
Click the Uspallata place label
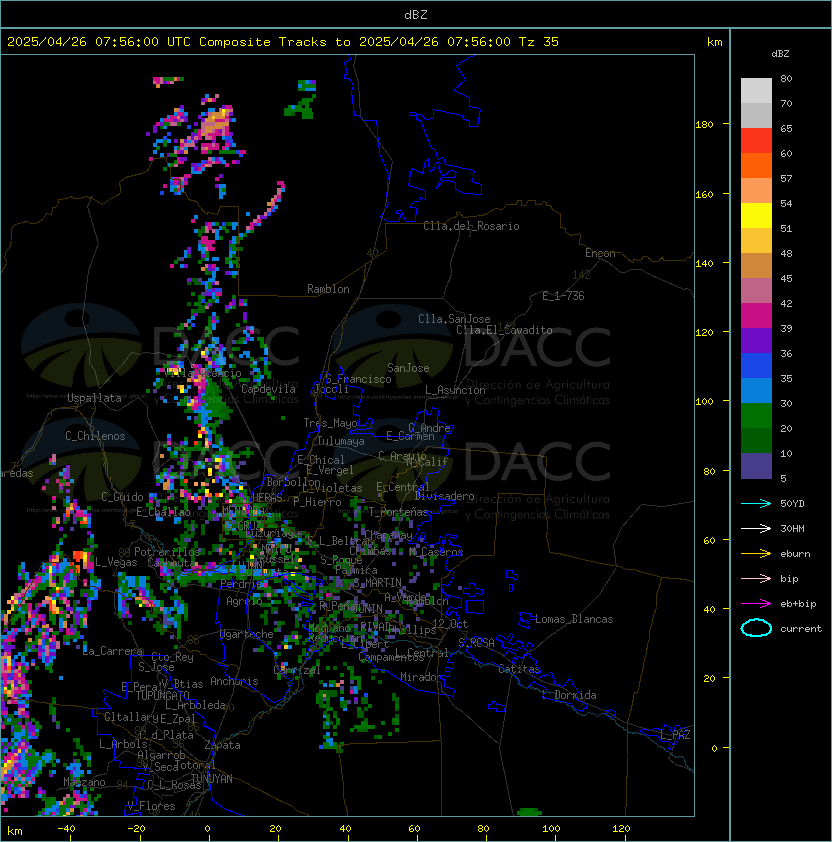pos(94,398)
